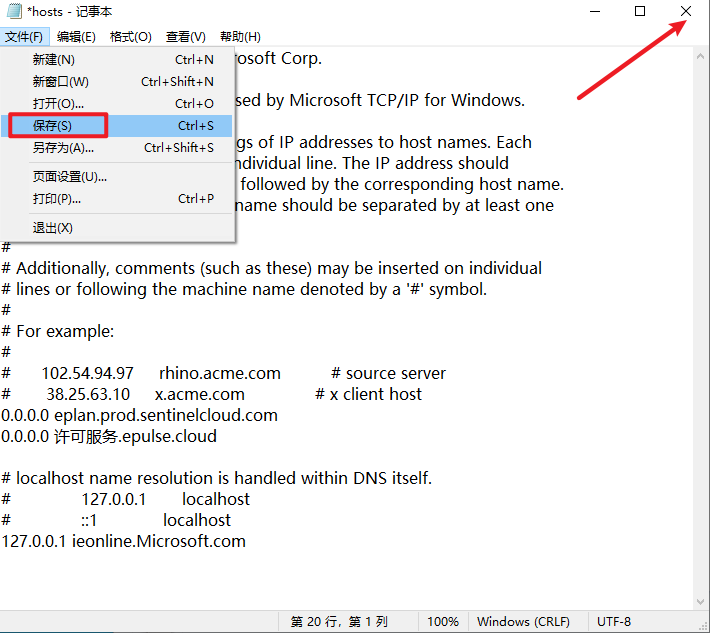Image resolution: width=710 pixels, height=633 pixels.
Task: Collapse the open 文件(F) menu
Action: (23, 37)
